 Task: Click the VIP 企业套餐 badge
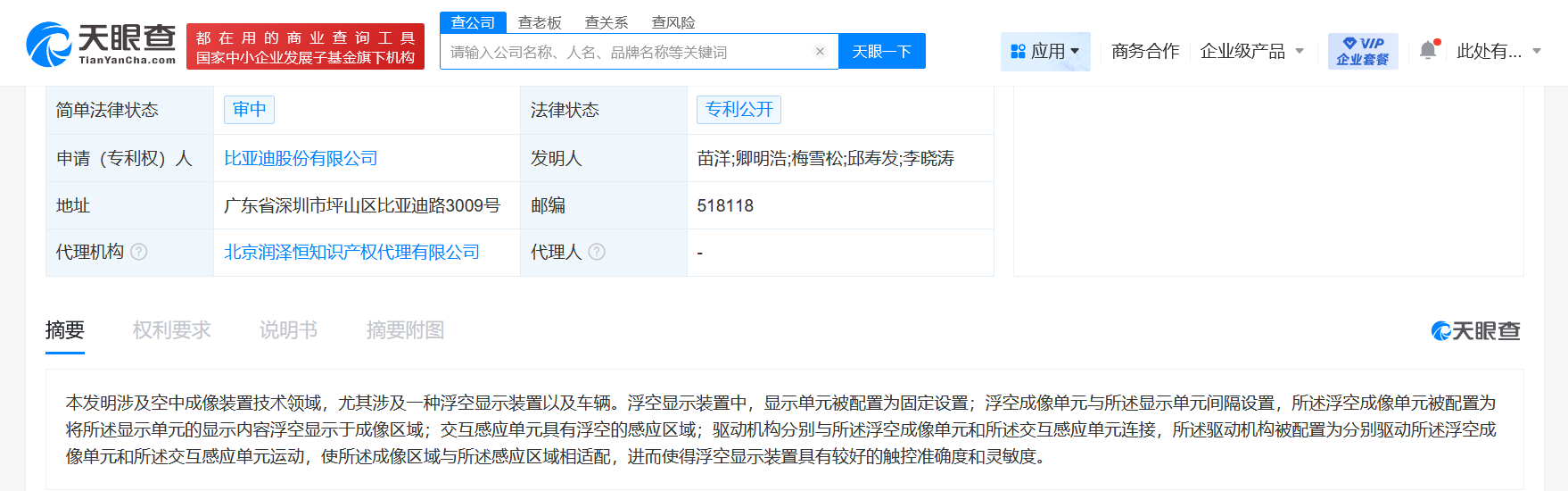[x=1362, y=51]
